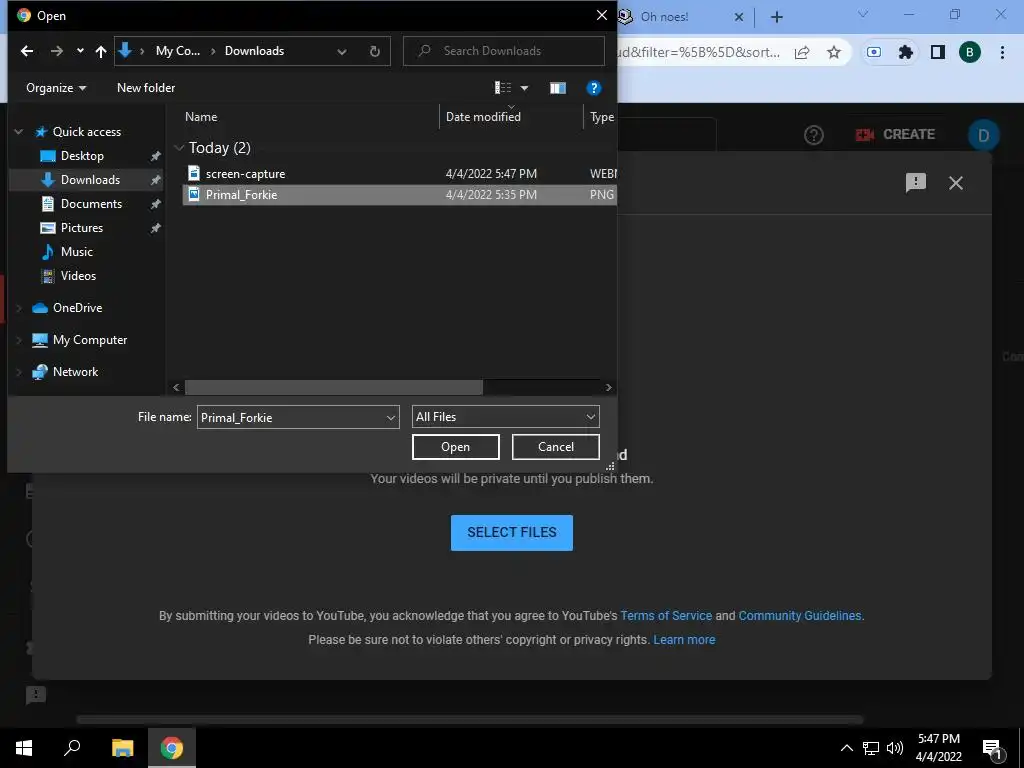Collapse the Quick access tree
1024x768 pixels.
point(18,132)
